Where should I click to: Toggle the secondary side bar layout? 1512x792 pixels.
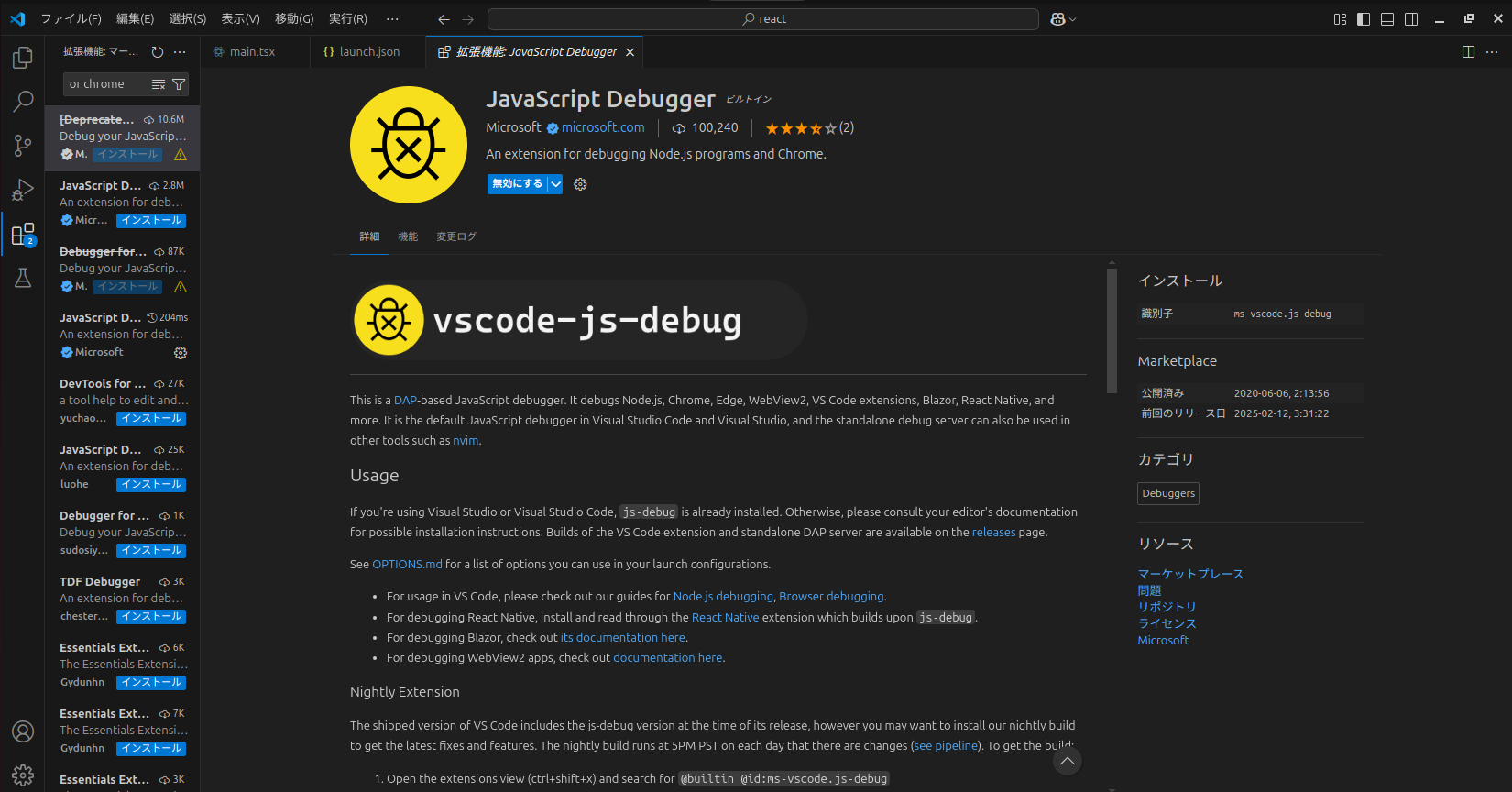1411,19
